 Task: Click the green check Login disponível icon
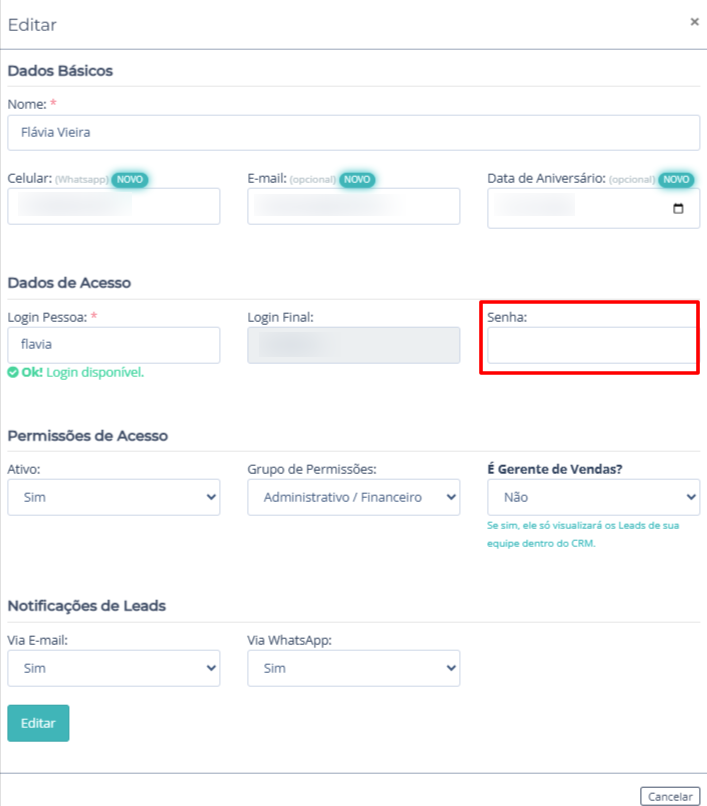pyautogui.click(x=13, y=372)
